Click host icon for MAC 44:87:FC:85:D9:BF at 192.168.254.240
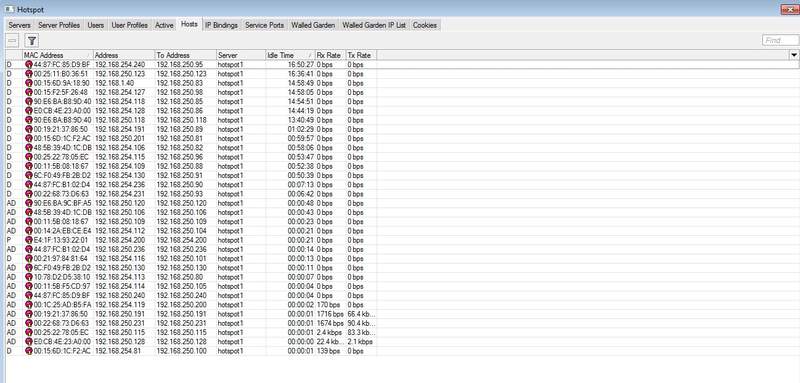This screenshot has width=800, height=383. pyautogui.click(x=29, y=65)
